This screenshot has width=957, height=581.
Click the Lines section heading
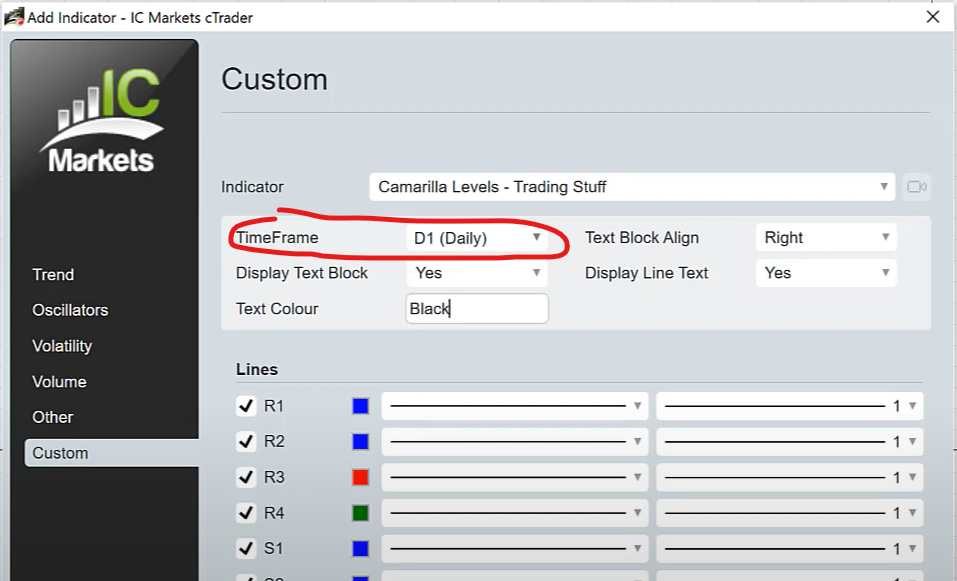(257, 369)
